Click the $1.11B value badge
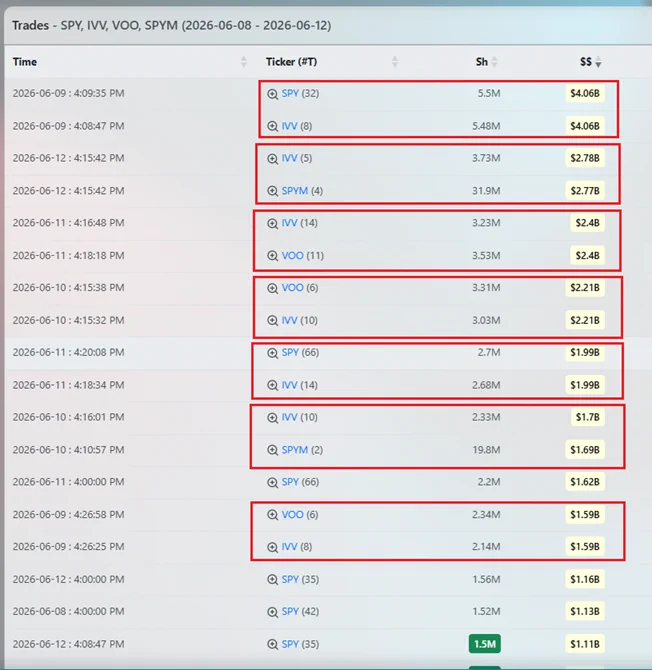The image size is (652, 670). pyautogui.click(x=585, y=644)
